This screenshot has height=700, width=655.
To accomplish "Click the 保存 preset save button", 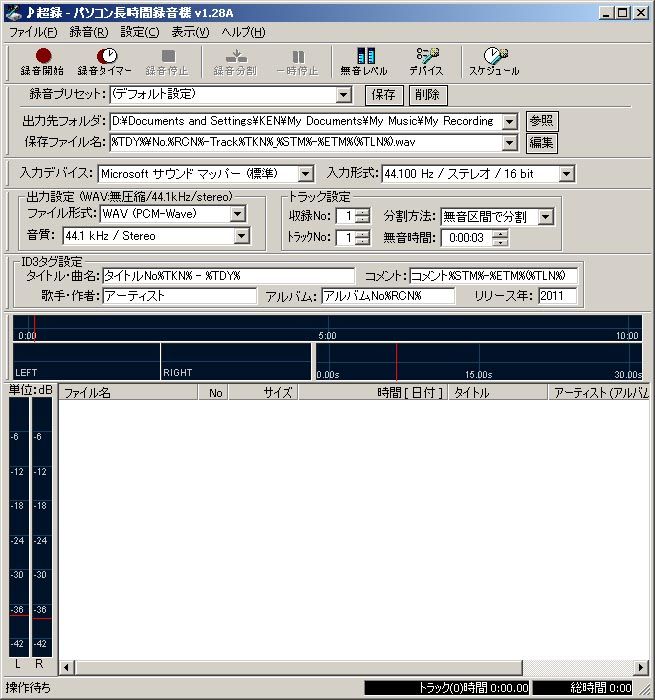I will pos(384,95).
